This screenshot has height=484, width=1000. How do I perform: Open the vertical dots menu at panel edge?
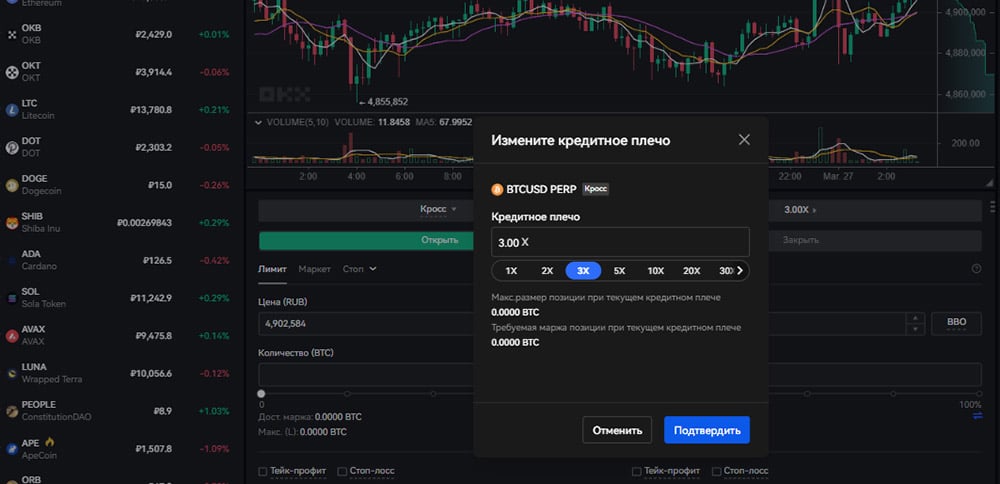point(992,207)
